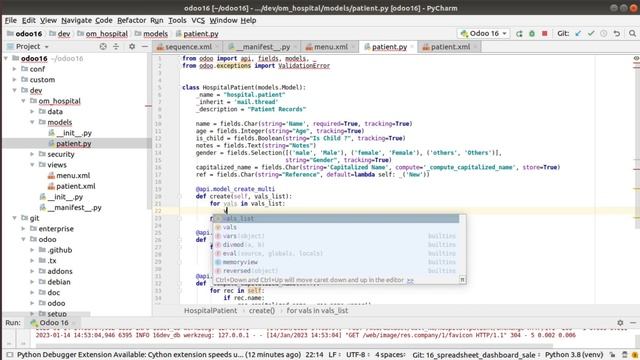Click om_hospital in the breadcrumb bar
The height and width of the screenshot is (360, 640).
[107, 33]
